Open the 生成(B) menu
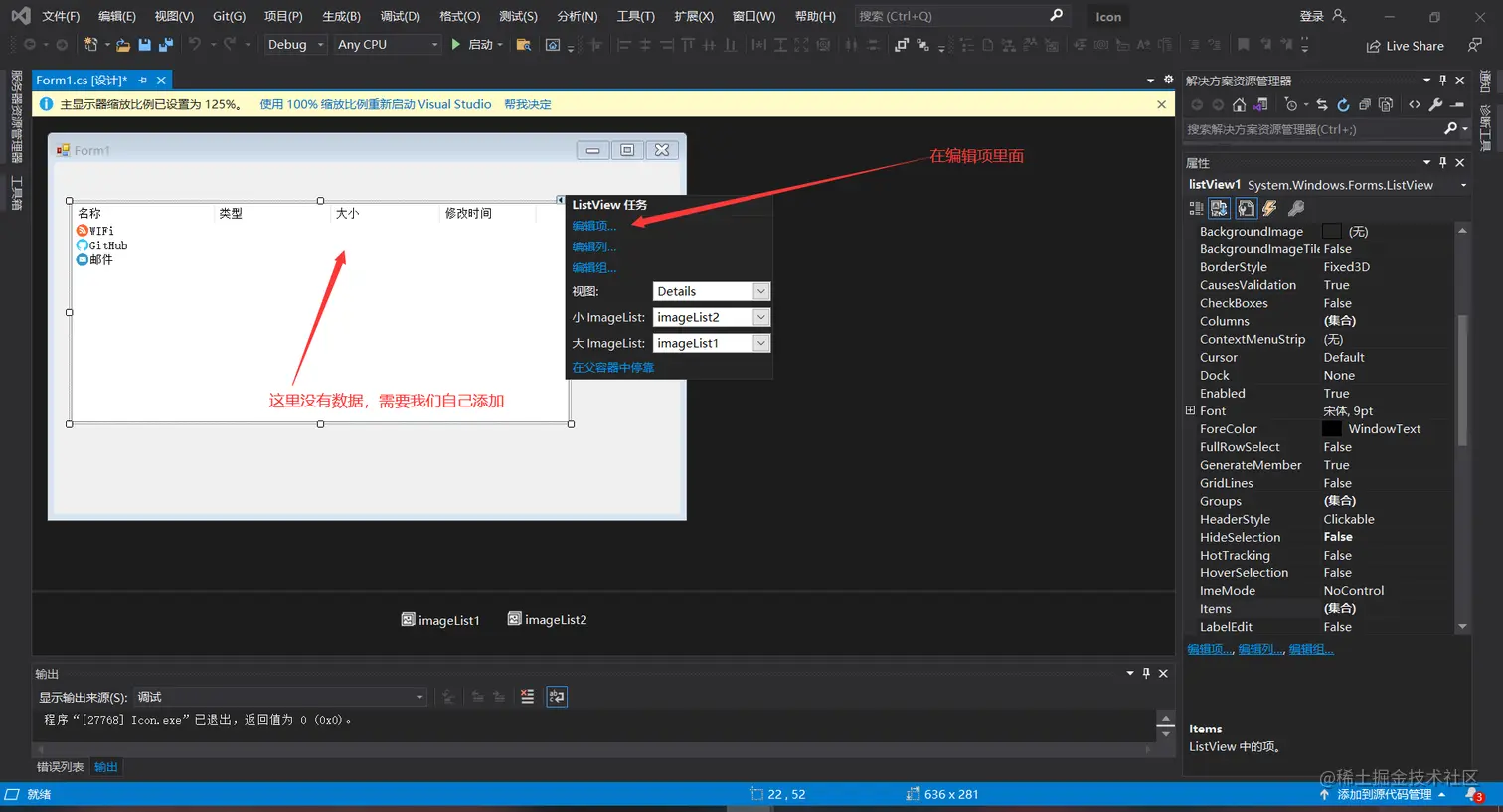This screenshot has width=1503, height=812. 341,16
